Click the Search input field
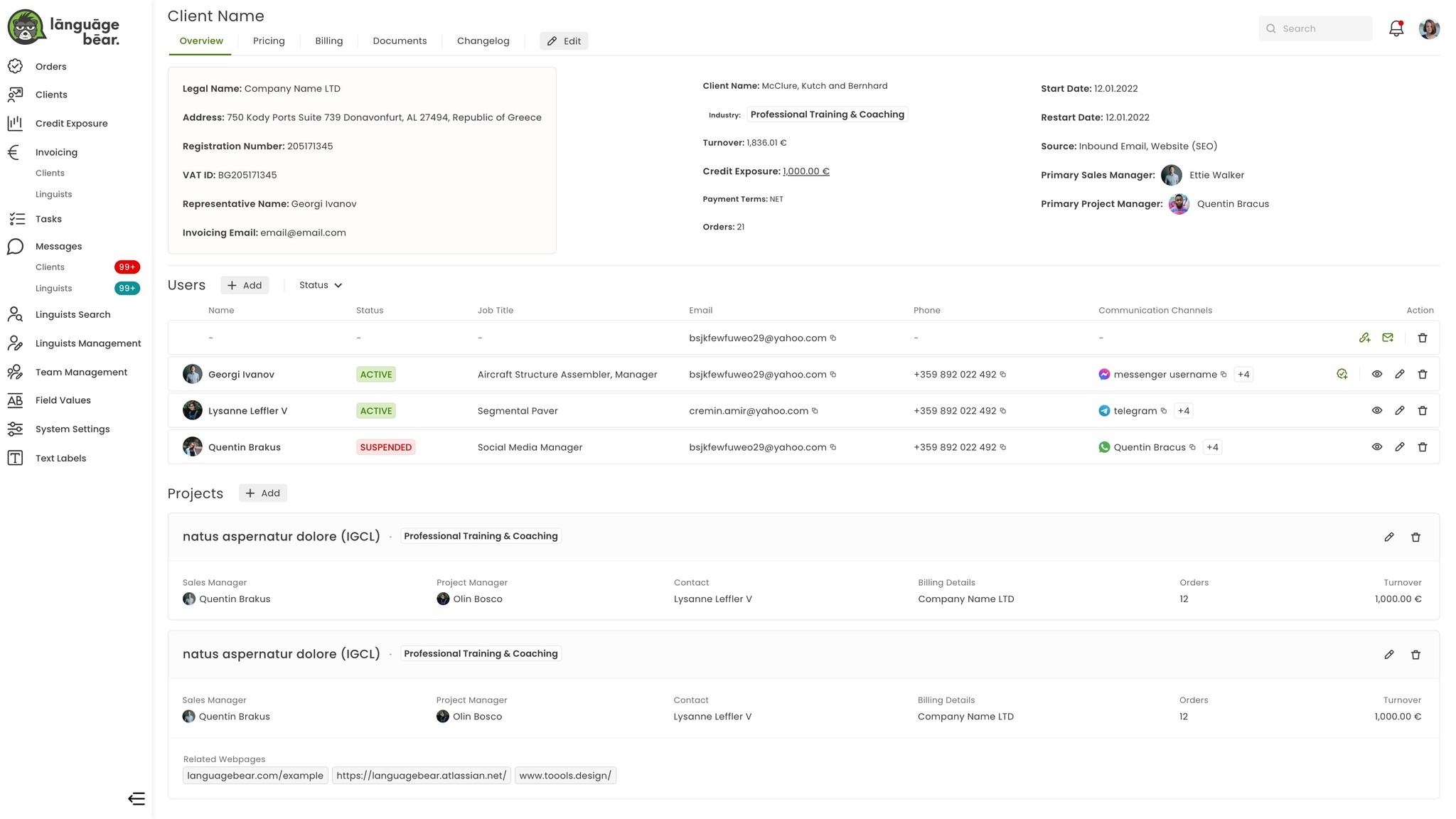This screenshot has height=819, width=1456. (x=1315, y=28)
